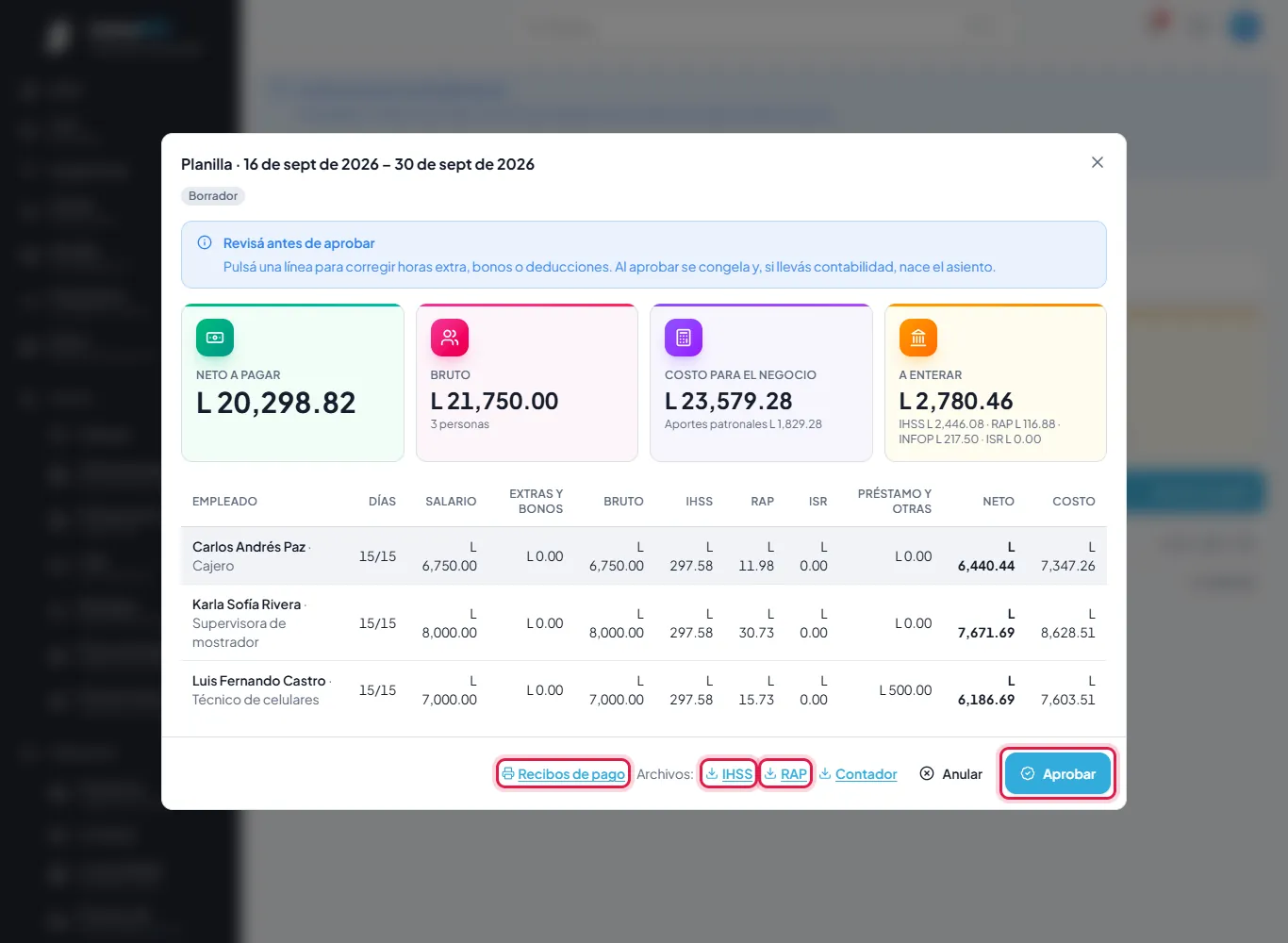Click the PRÉSTAMO Y OTRAS column header
The height and width of the screenshot is (943, 1288).
(x=895, y=502)
